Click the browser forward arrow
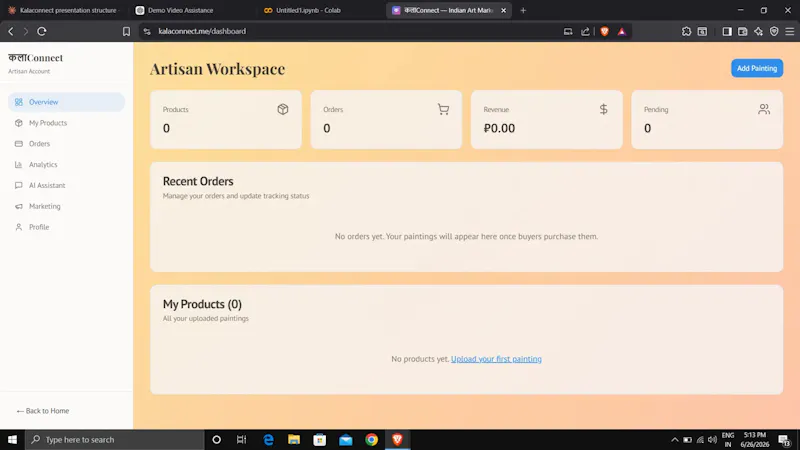 (26, 31)
